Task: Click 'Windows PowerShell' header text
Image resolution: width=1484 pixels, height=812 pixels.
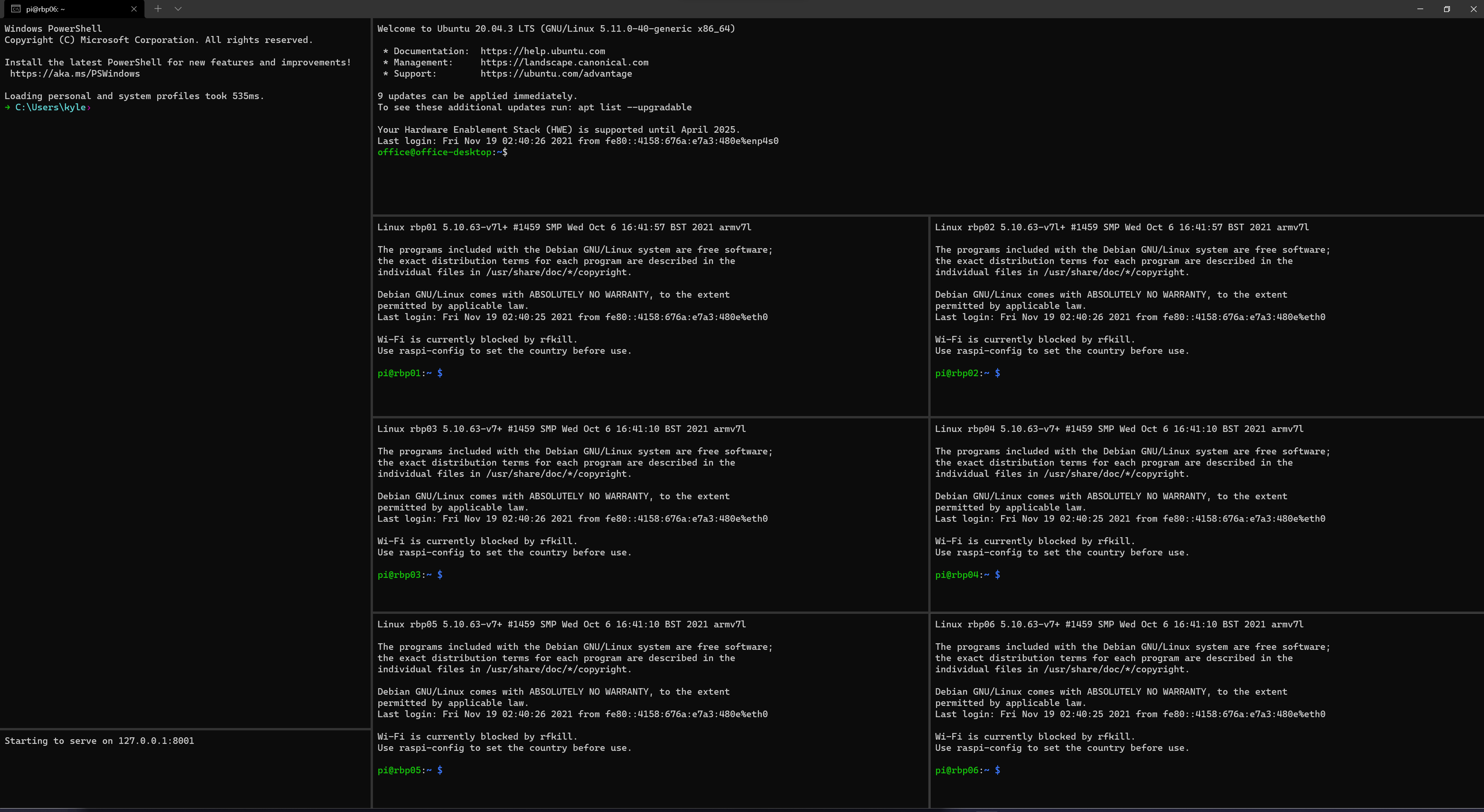Action: 53,29
